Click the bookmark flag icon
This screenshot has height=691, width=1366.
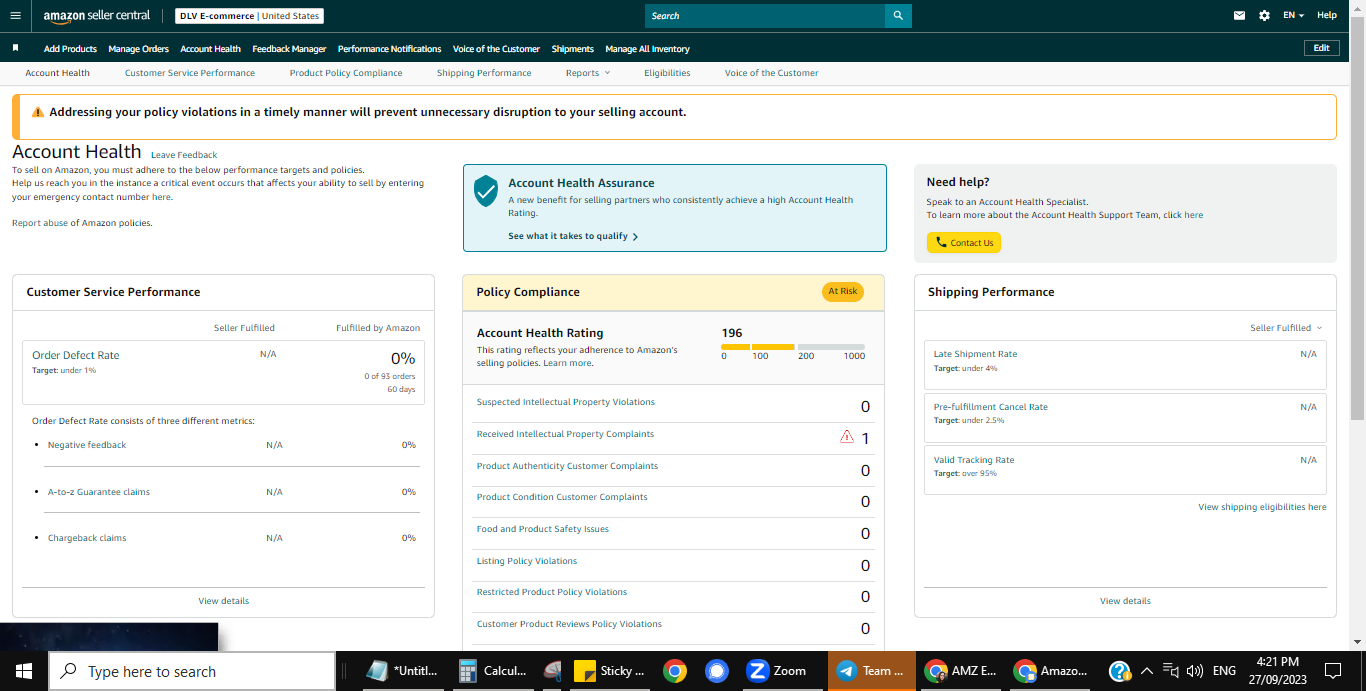coord(15,48)
